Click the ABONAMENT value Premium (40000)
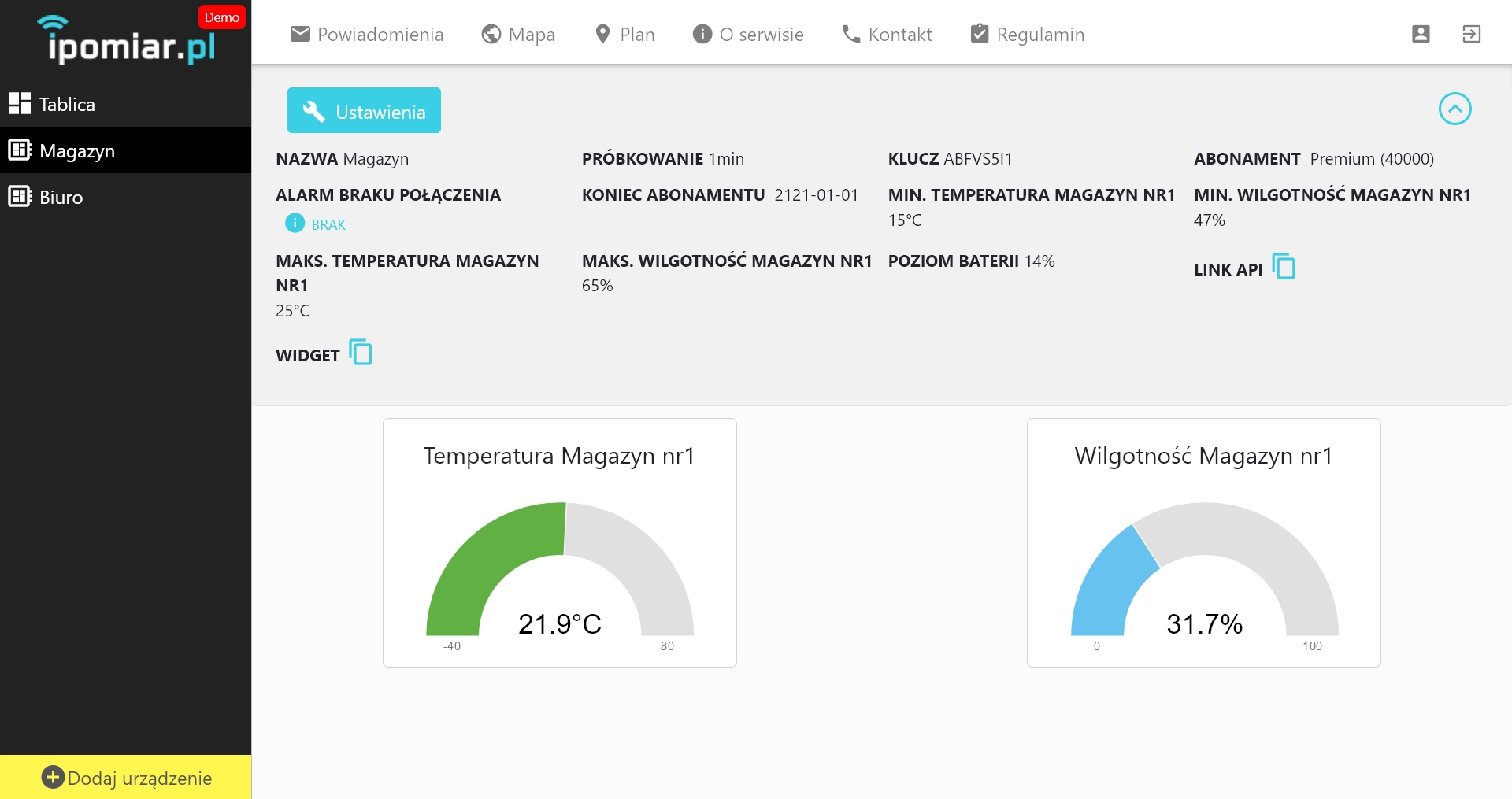 click(1372, 159)
